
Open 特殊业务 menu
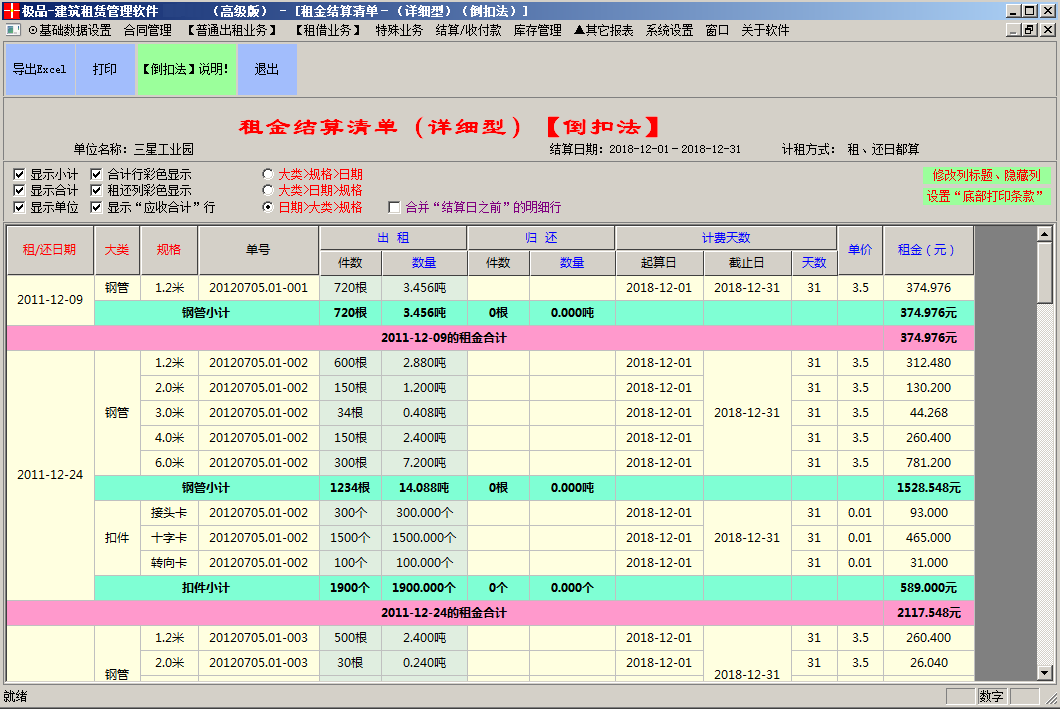[x=399, y=30]
